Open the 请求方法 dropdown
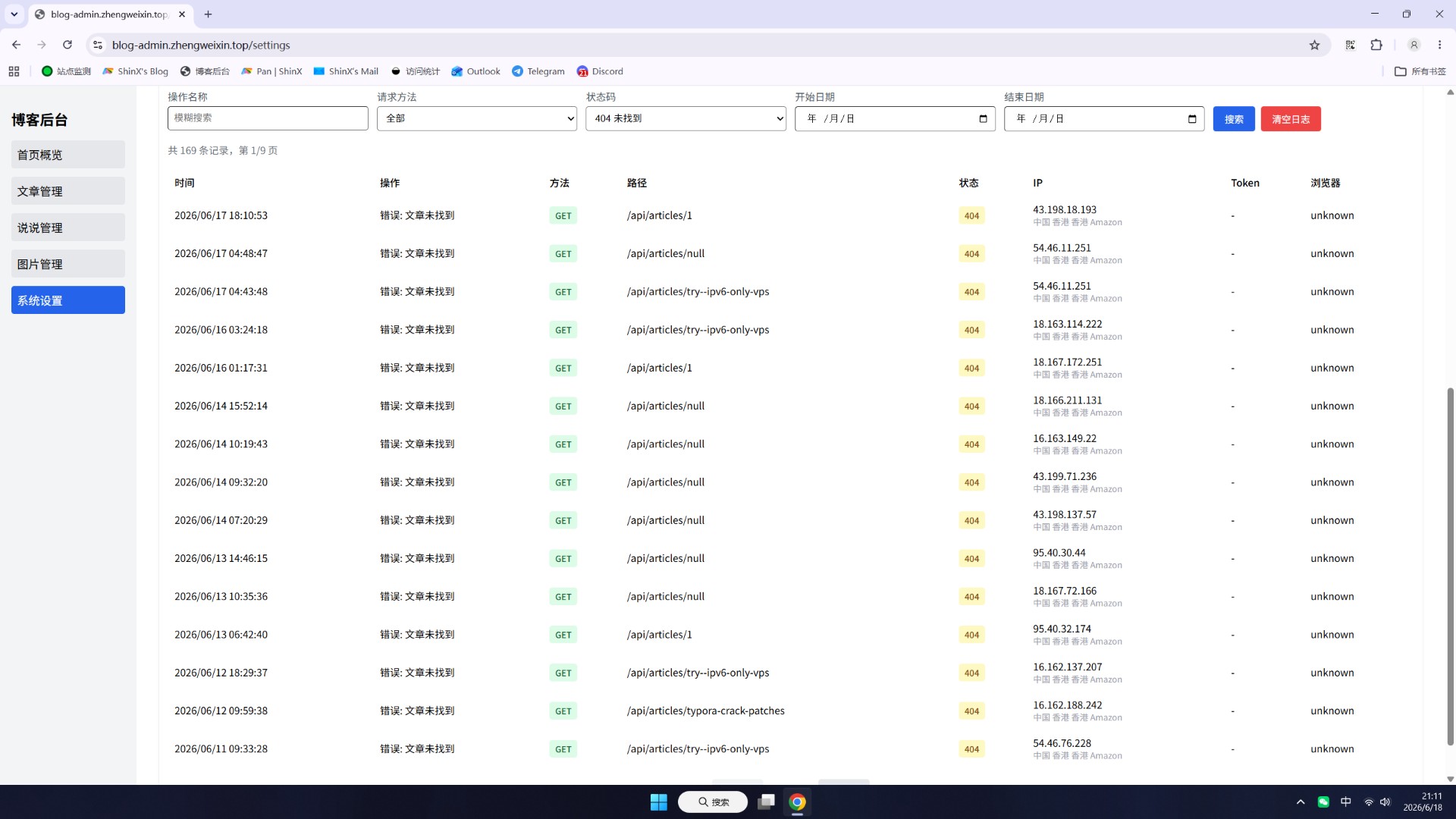 tap(477, 118)
